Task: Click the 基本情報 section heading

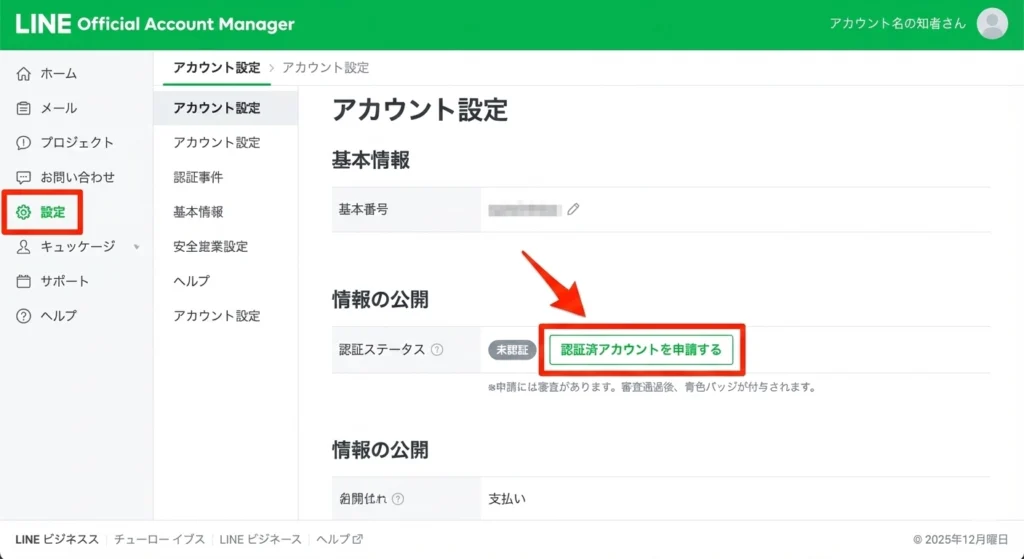Action: point(371,160)
